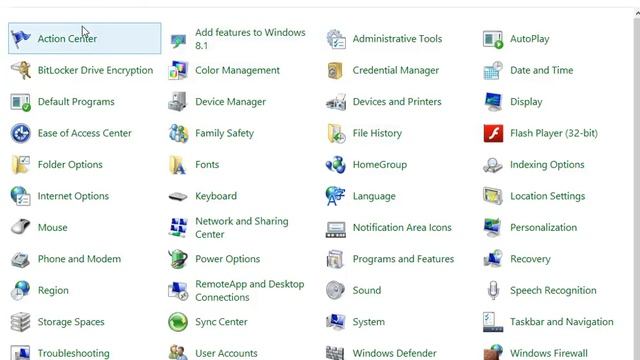Click the Location Settings icon
Screen dimensions: 640x360
click(x=493, y=196)
